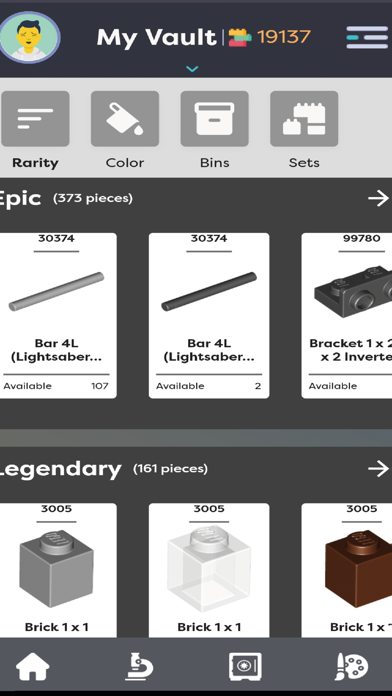Screen dimensions: 392x696
Task: Open the hamburger menu icon
Action: 367,37
